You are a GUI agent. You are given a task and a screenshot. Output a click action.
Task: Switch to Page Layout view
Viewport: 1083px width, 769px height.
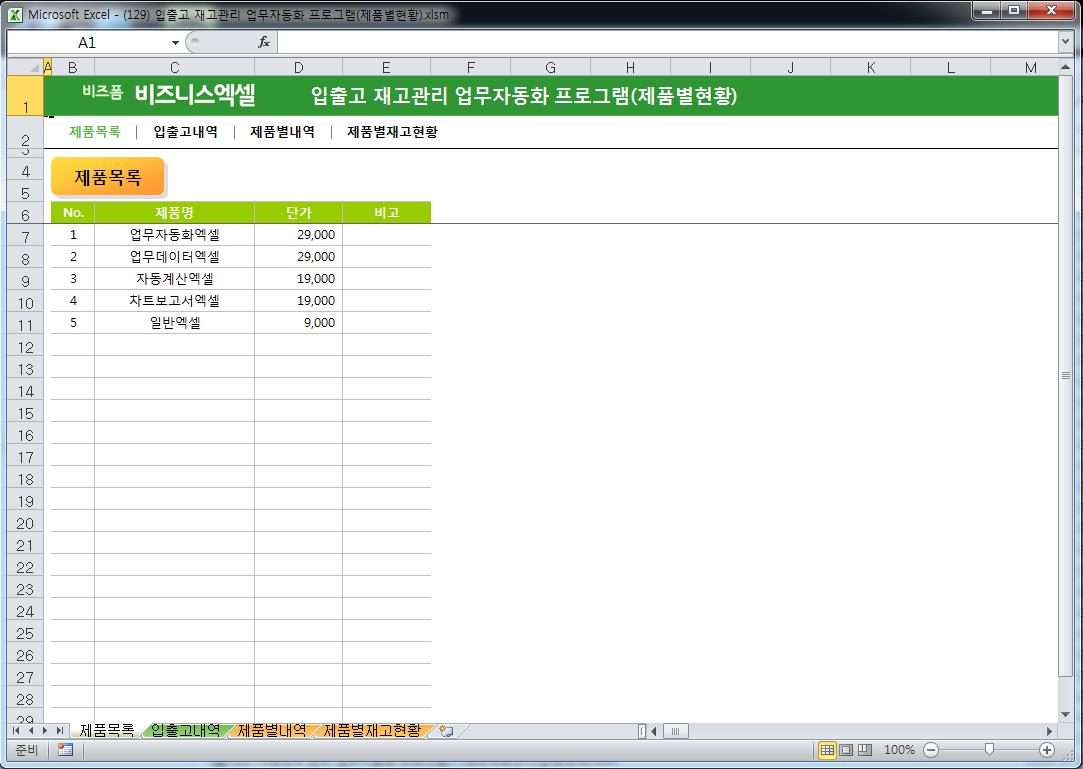coord(846,750)
